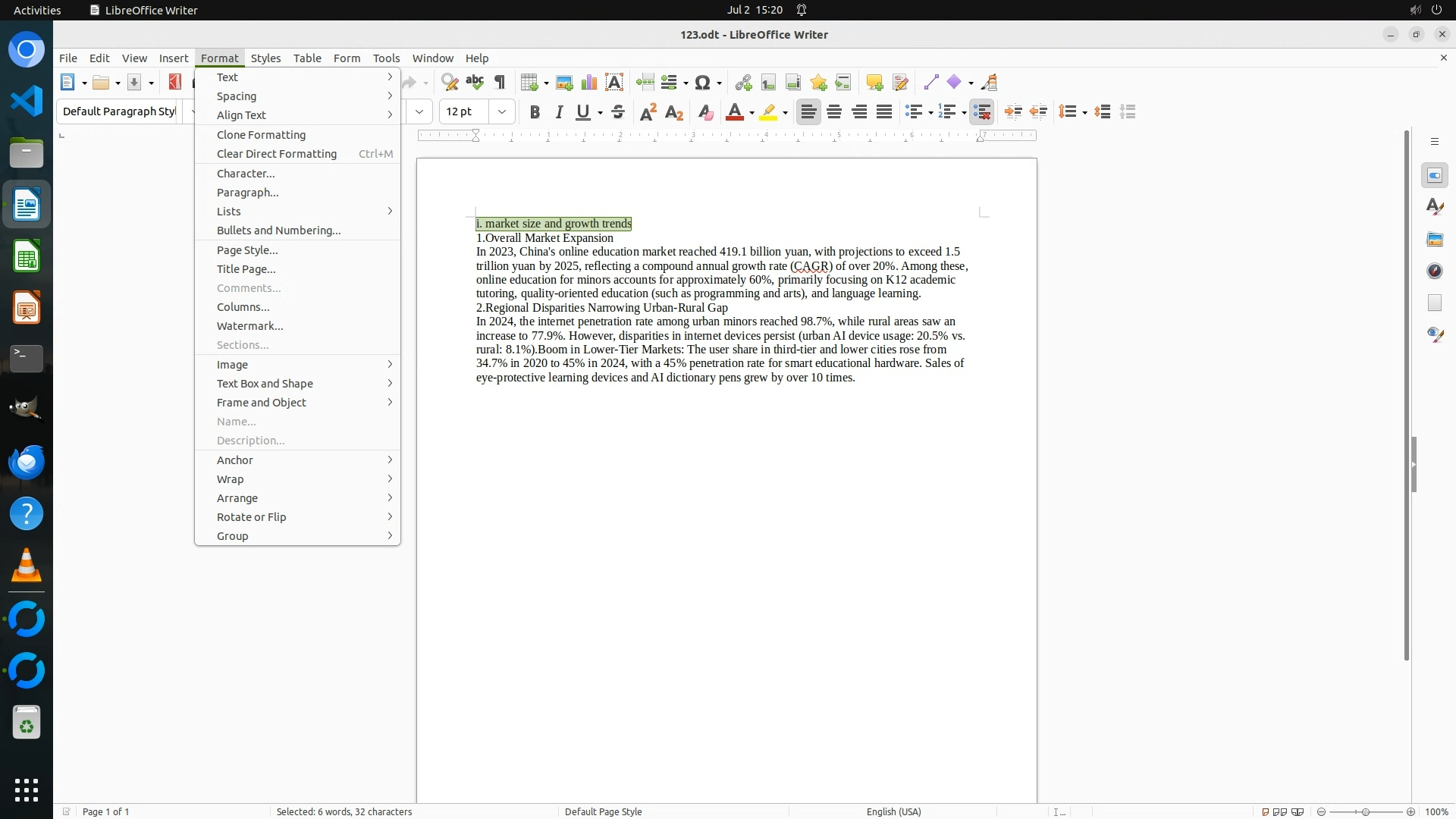This screenshot has width=1456, height=819.
Task: Click the Clear Direct Formatting toolbar icon
Action: (x=705, y=112)
